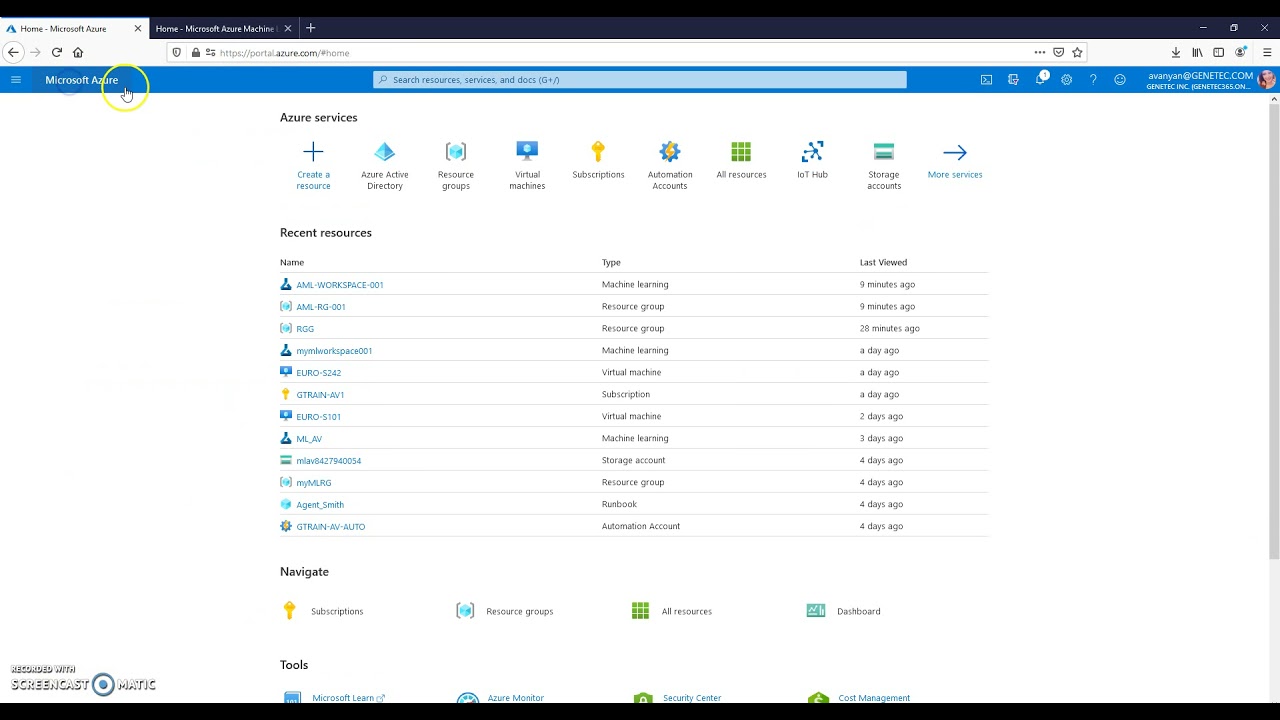Go to Dashboard under Navigate
This screenshot has height=720, width=1280.
coord(859,611)
